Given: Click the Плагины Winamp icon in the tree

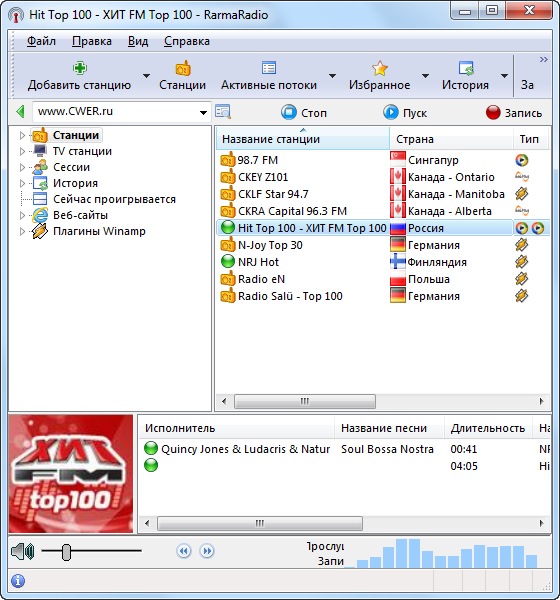Looking at the screenshot, I should coord(40,231).
